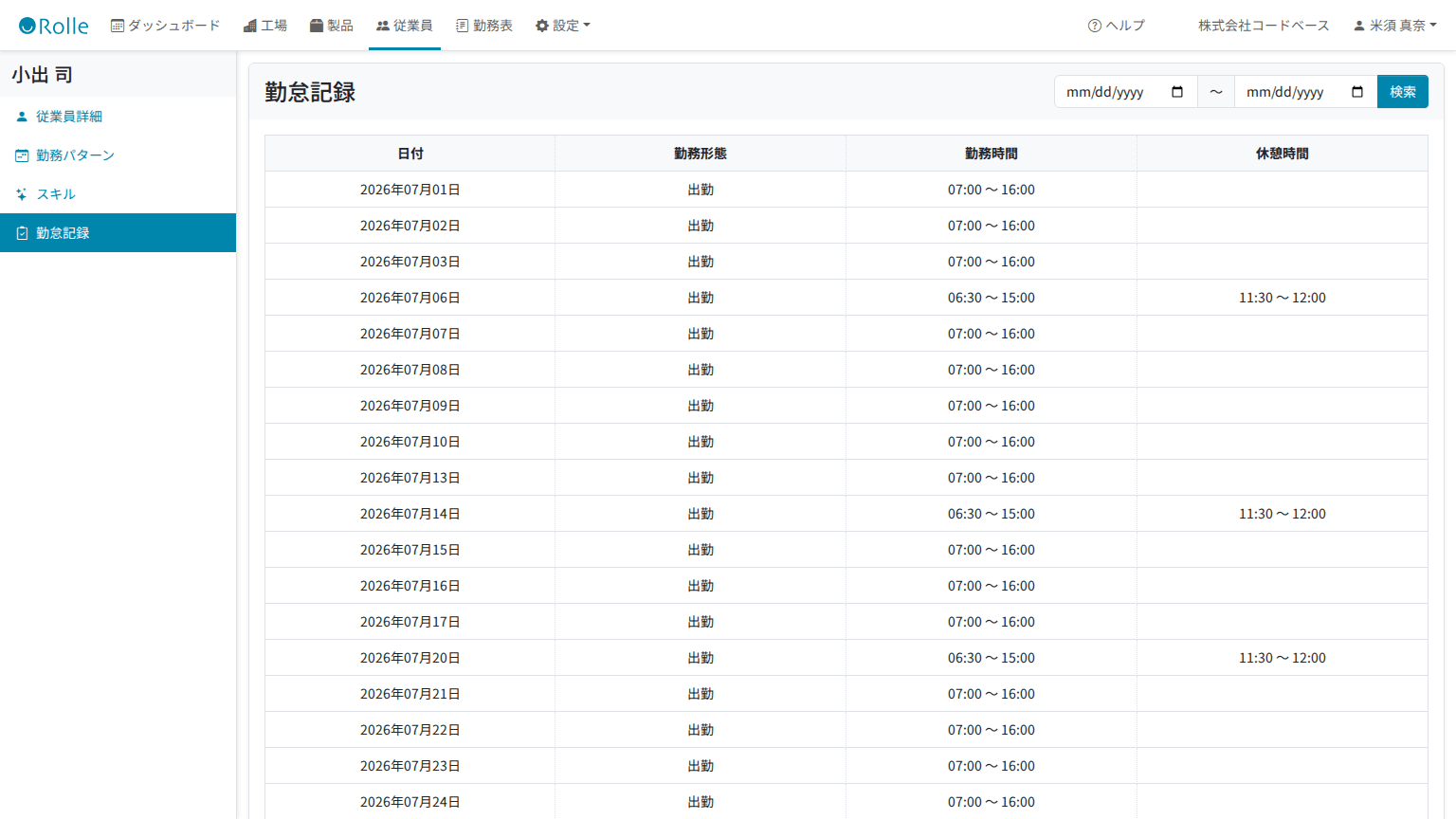This screenshot has width=1456, height=819.
Task: Select the 2026年07月14日 date cell
Action: pos(410,514)
